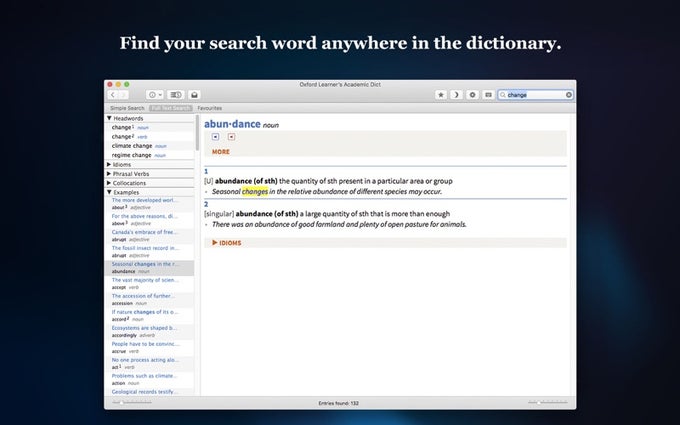The image size is (680, 425).
Task: Click the MORE link in entry
Action: (x=221, y=152)
